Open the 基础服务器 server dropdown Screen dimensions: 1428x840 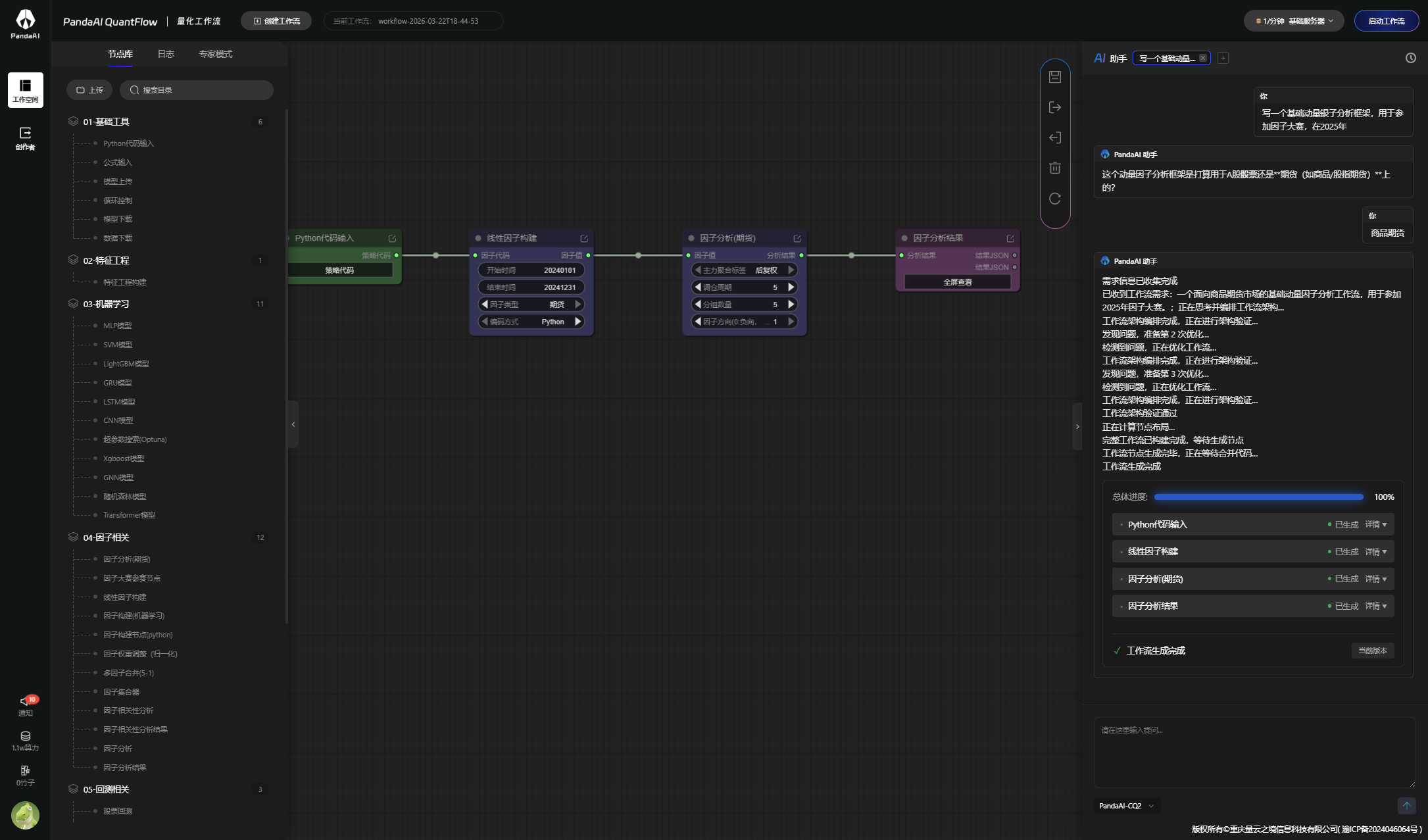pyautogui.click(x=1294, y=21)
